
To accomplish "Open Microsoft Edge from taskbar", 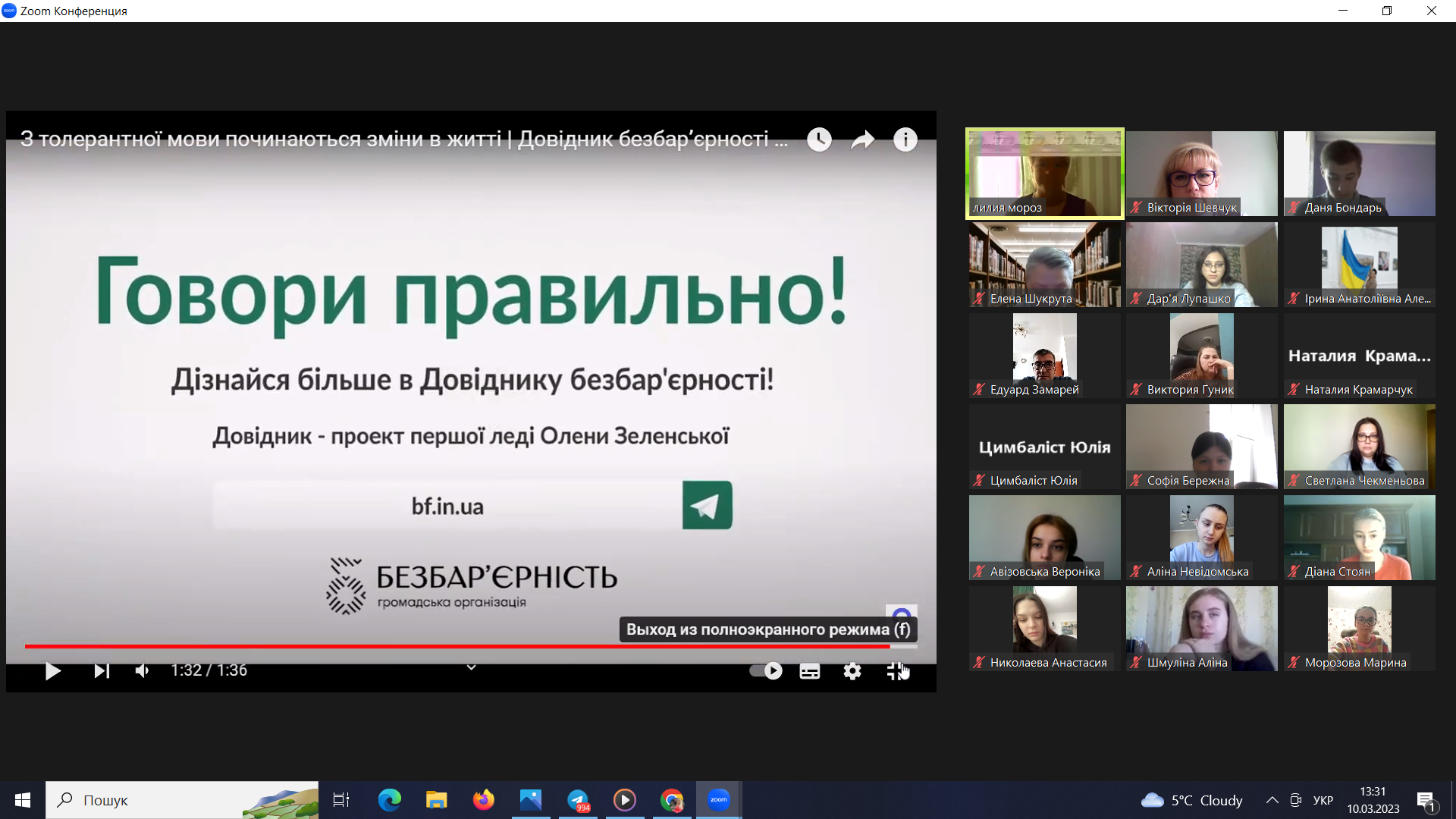I will pyautogui.click(x=389, y=800).
